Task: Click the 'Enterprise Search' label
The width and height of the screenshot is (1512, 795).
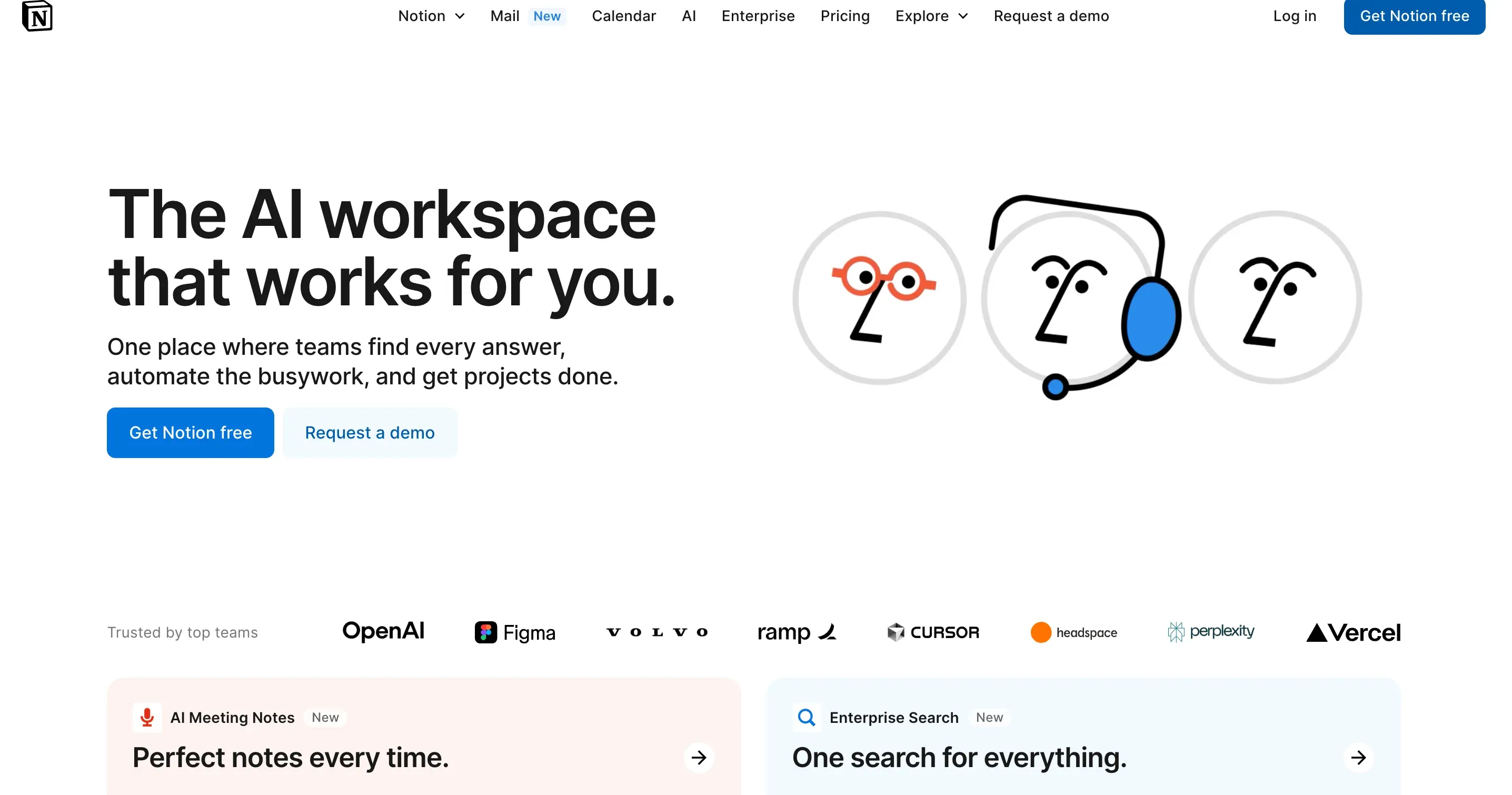Action: tap(893, 718)
